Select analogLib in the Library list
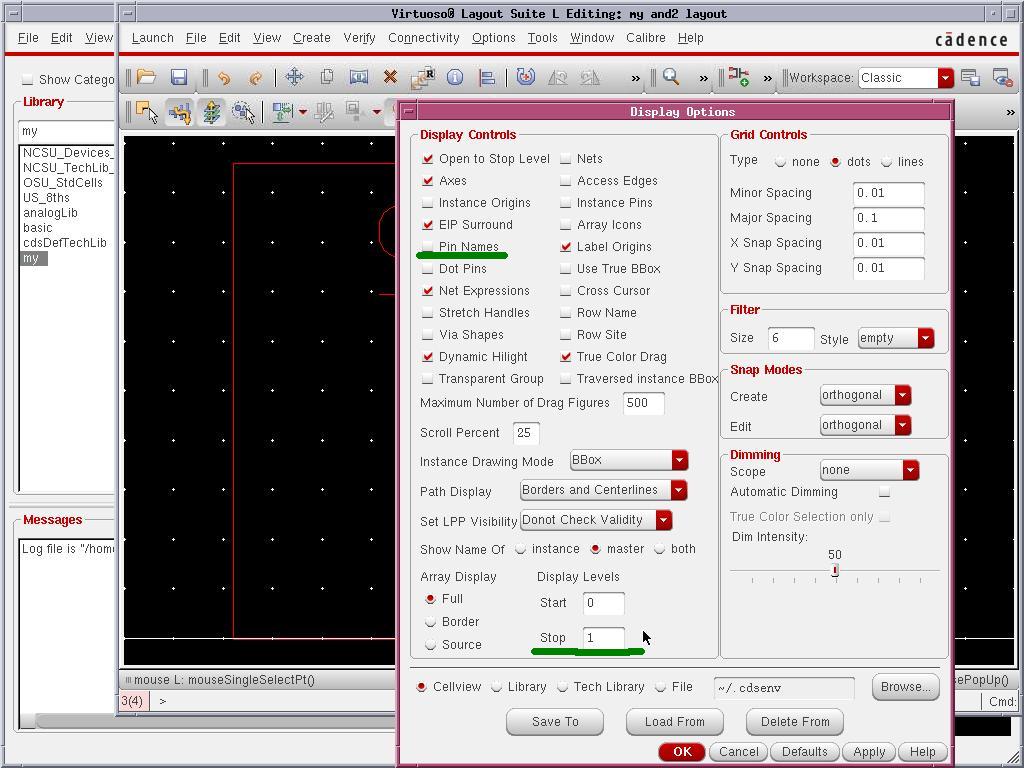Screen dimensions: 1024x768 50,213
